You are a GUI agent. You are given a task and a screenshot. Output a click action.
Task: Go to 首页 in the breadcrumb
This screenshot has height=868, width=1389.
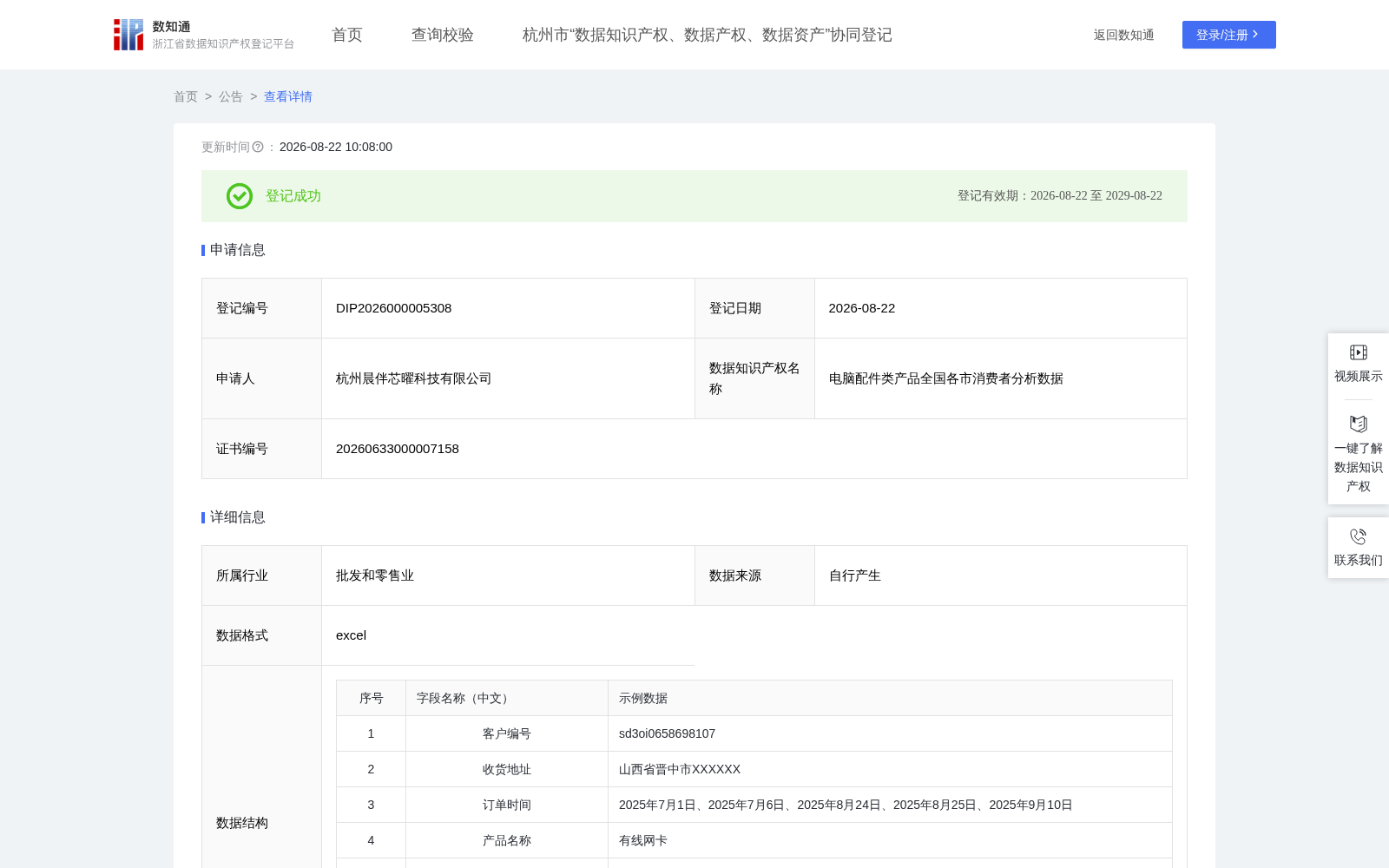(x=186, y=96)
